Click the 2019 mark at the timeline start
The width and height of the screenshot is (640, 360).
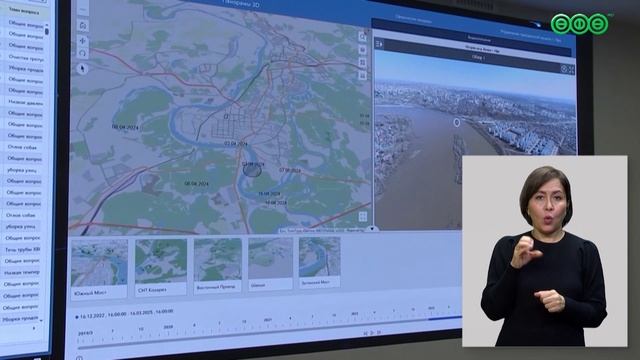[84, 333]
